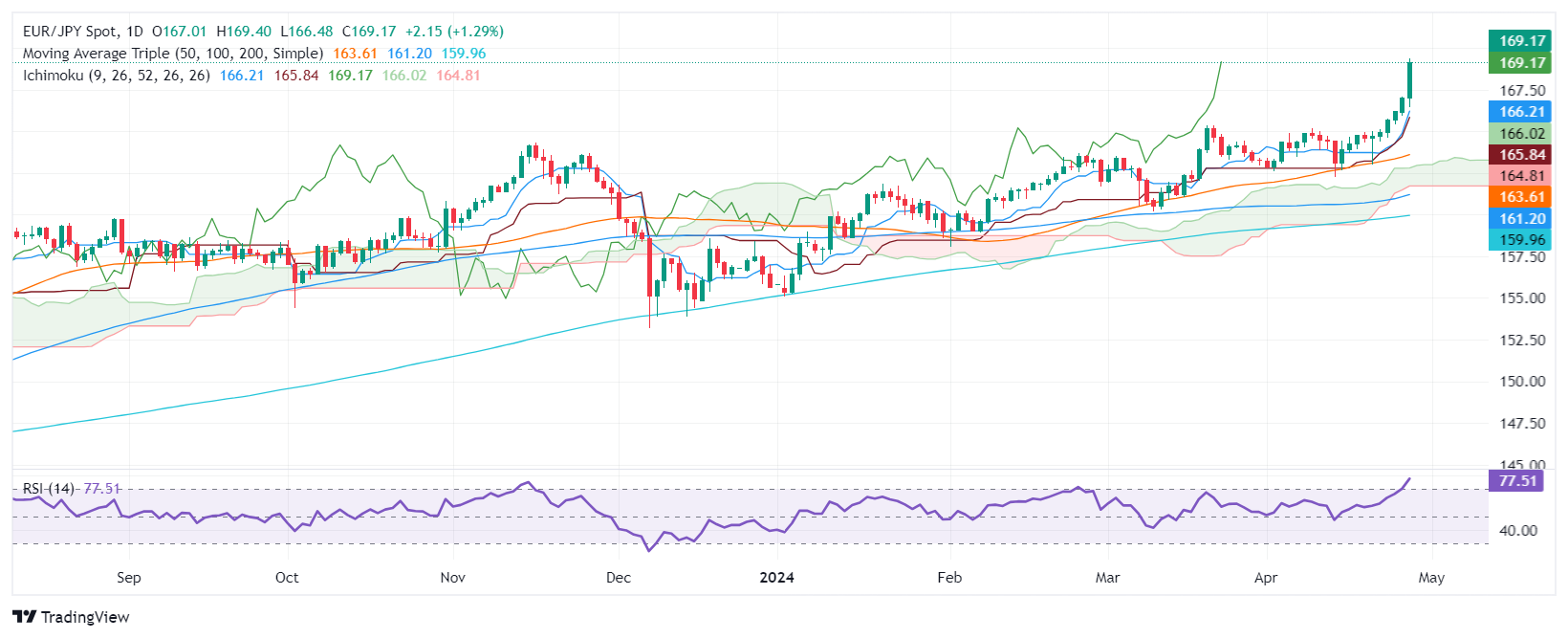
Task: Click the Moving Average Triple legend label
Action: (172, 54)
